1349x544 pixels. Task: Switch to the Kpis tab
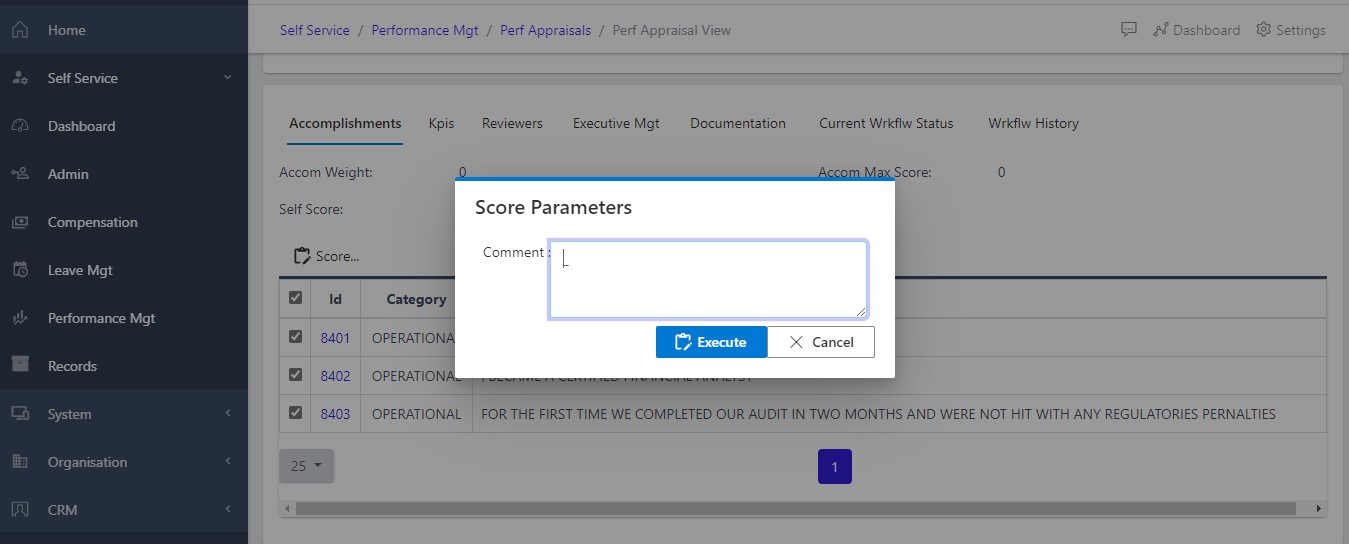pyautogui.click(x=441, y=123)
